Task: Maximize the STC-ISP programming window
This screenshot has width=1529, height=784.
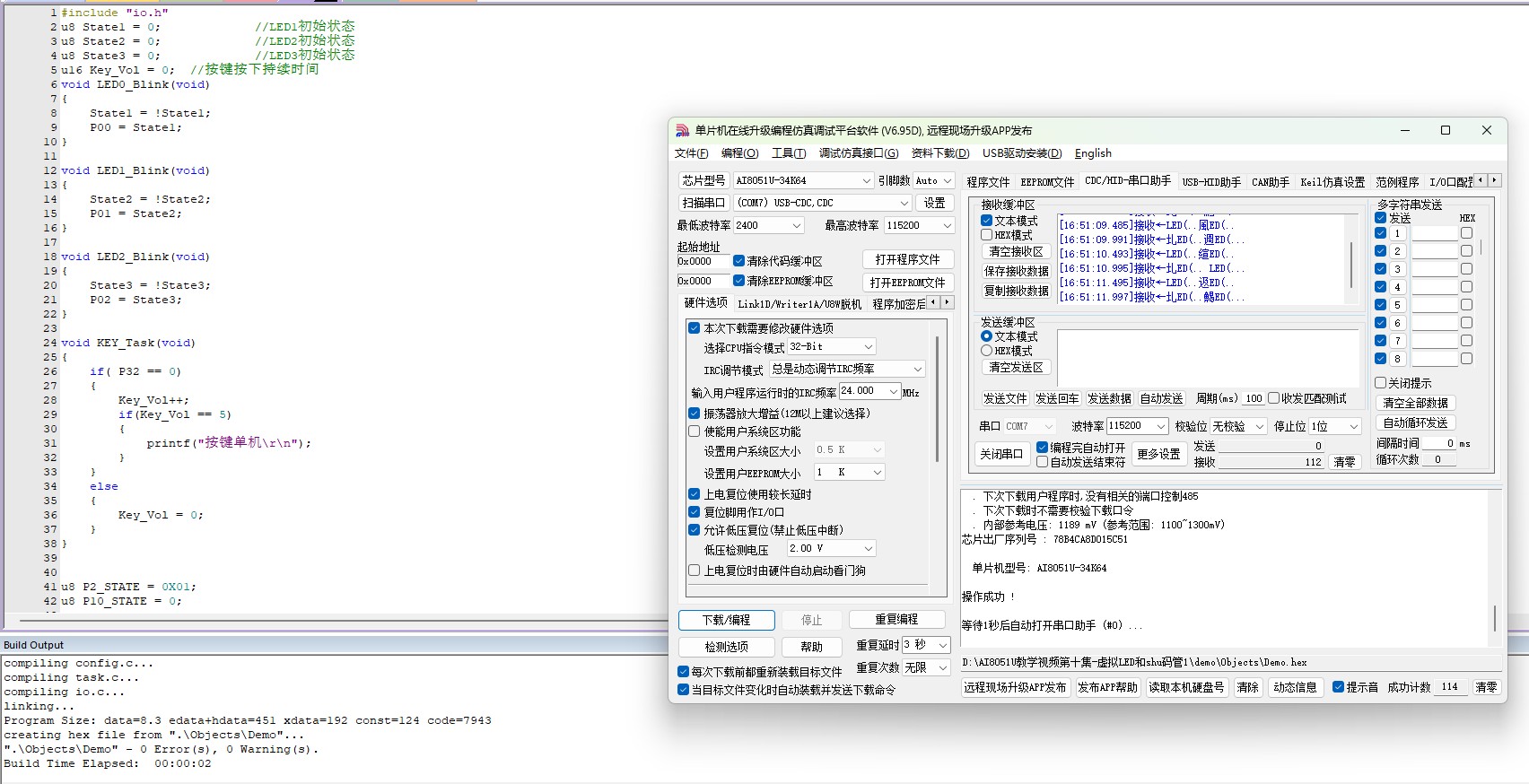Action: coord(1446,130)
